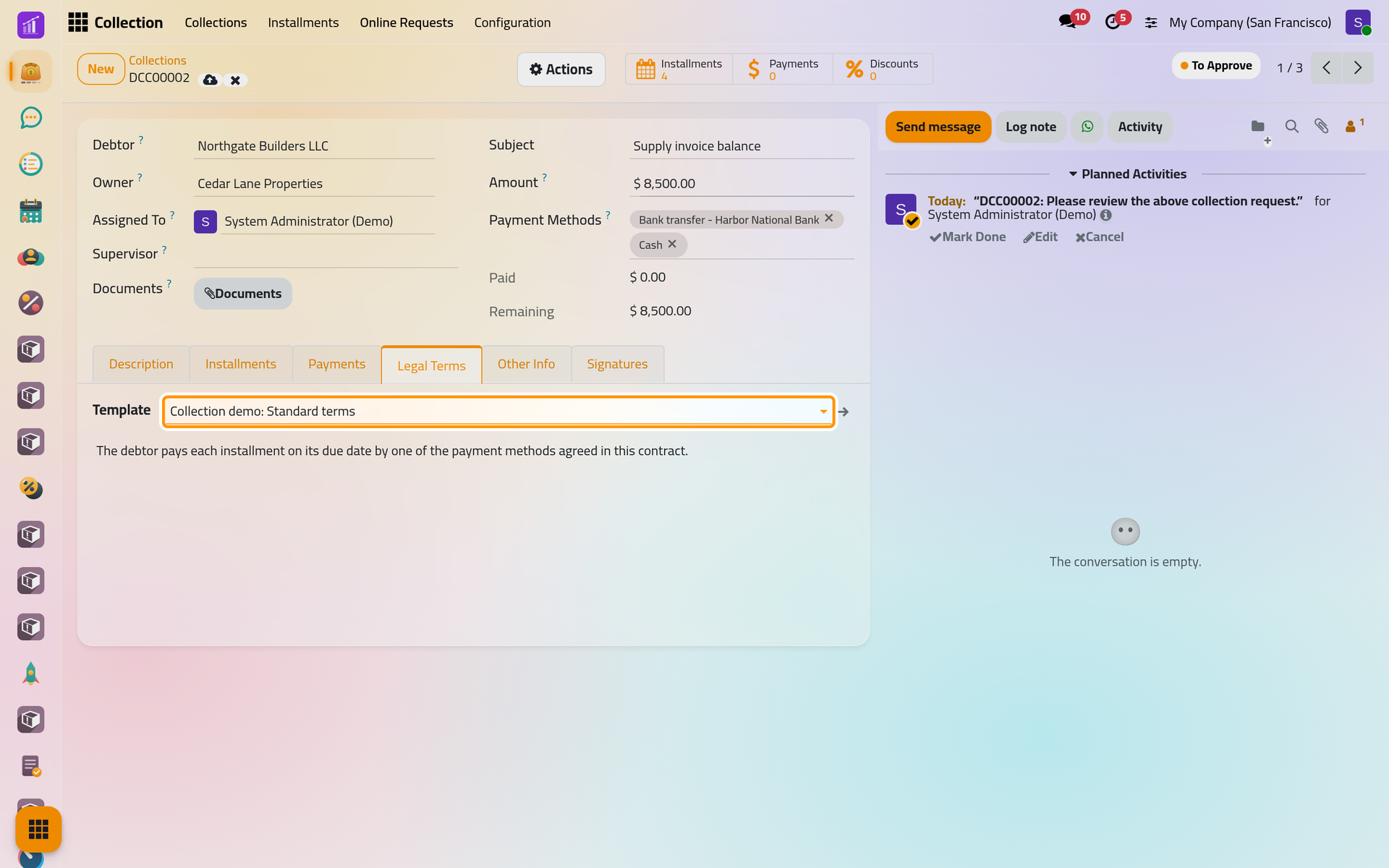Open attachments paperclip icon
Image resolution: width=1389 pixels, height=868 pixels.
pos(1322,127)
